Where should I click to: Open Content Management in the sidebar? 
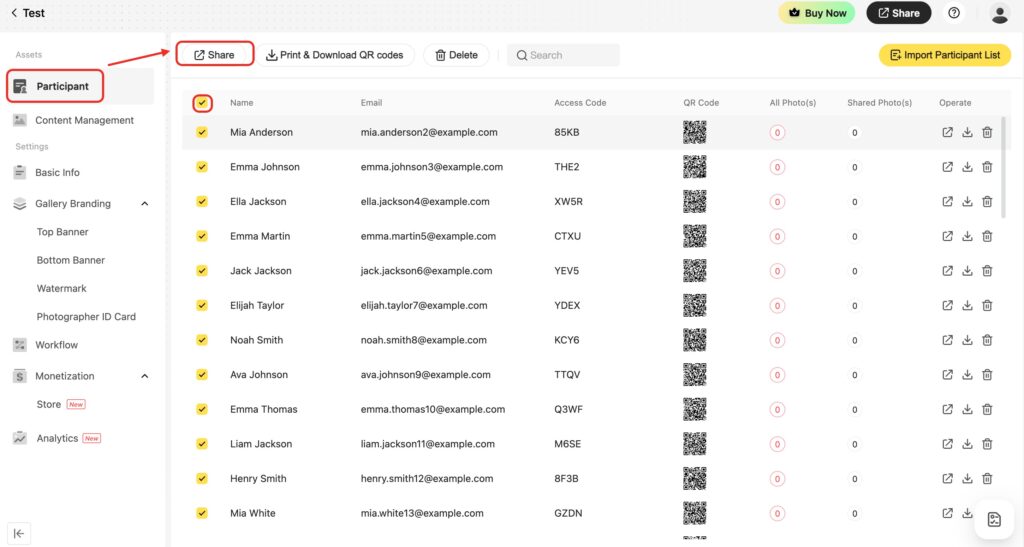(84, 120)
